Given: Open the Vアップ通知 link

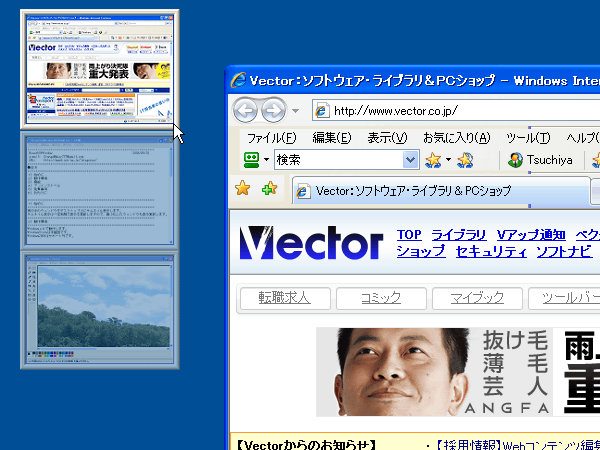Looking at the screenshot, I should click(x=531, y=235).
